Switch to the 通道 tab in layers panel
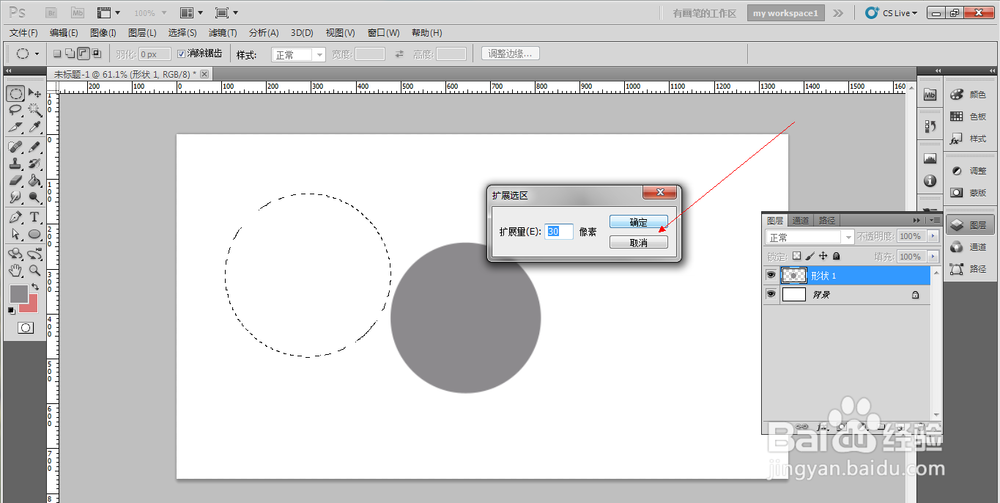 pyautogui.click(x=800, y=221)
